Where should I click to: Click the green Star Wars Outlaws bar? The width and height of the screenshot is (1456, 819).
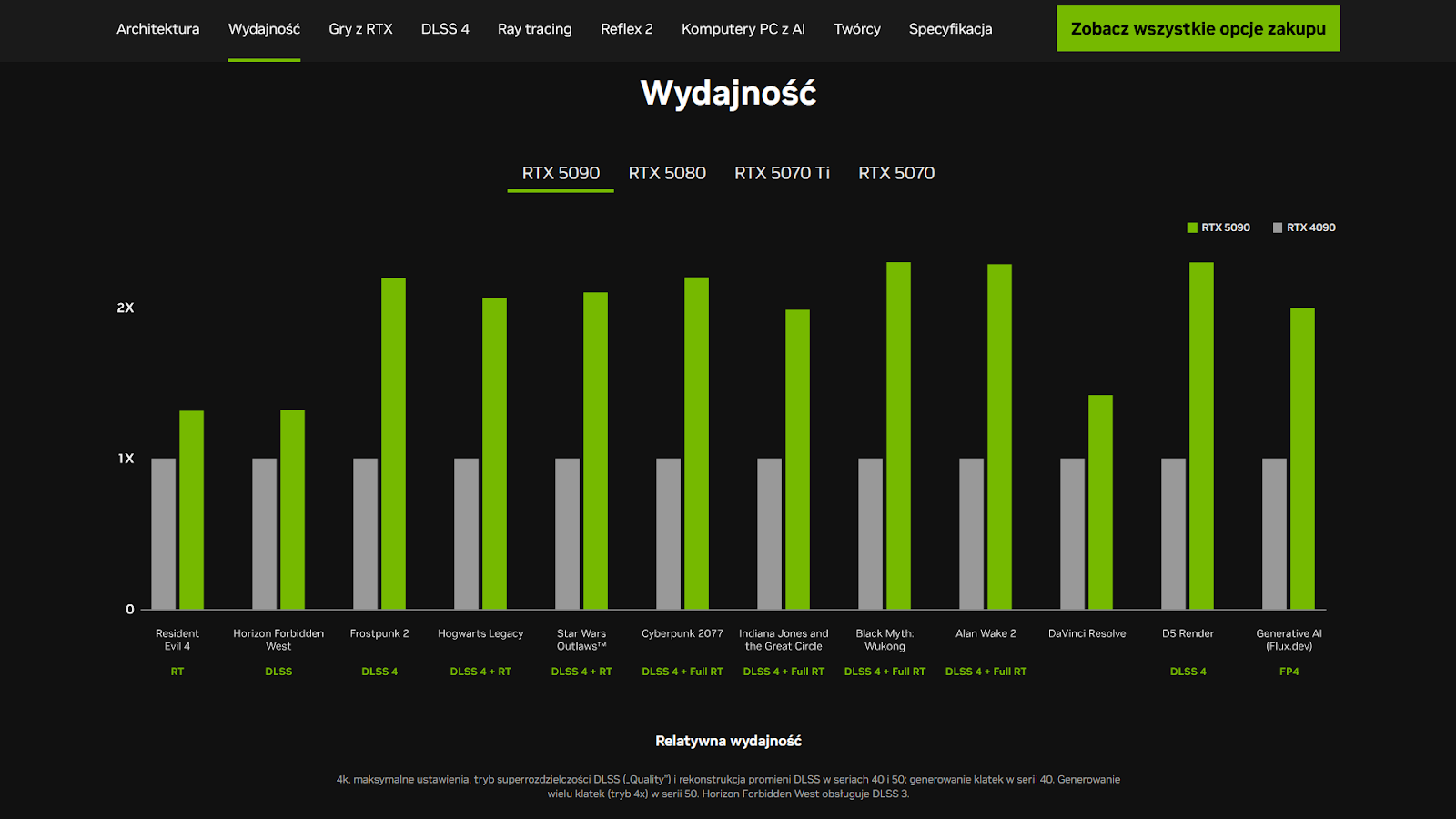point(595,450)
